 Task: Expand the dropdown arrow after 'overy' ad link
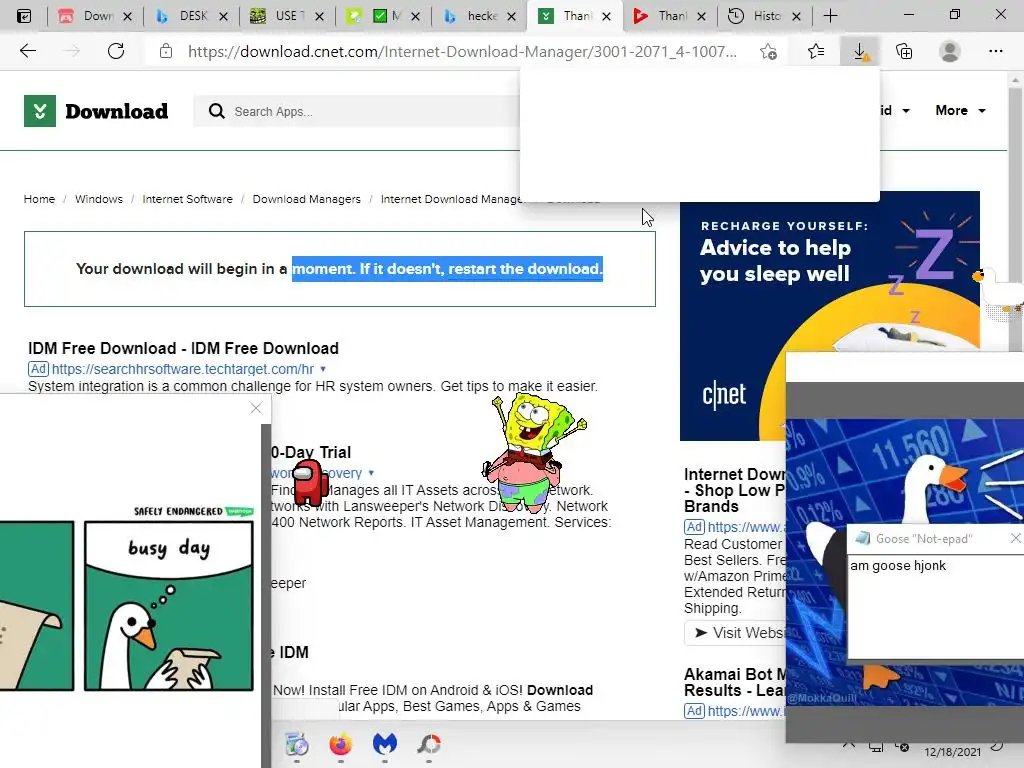click(x=371, y=473)
